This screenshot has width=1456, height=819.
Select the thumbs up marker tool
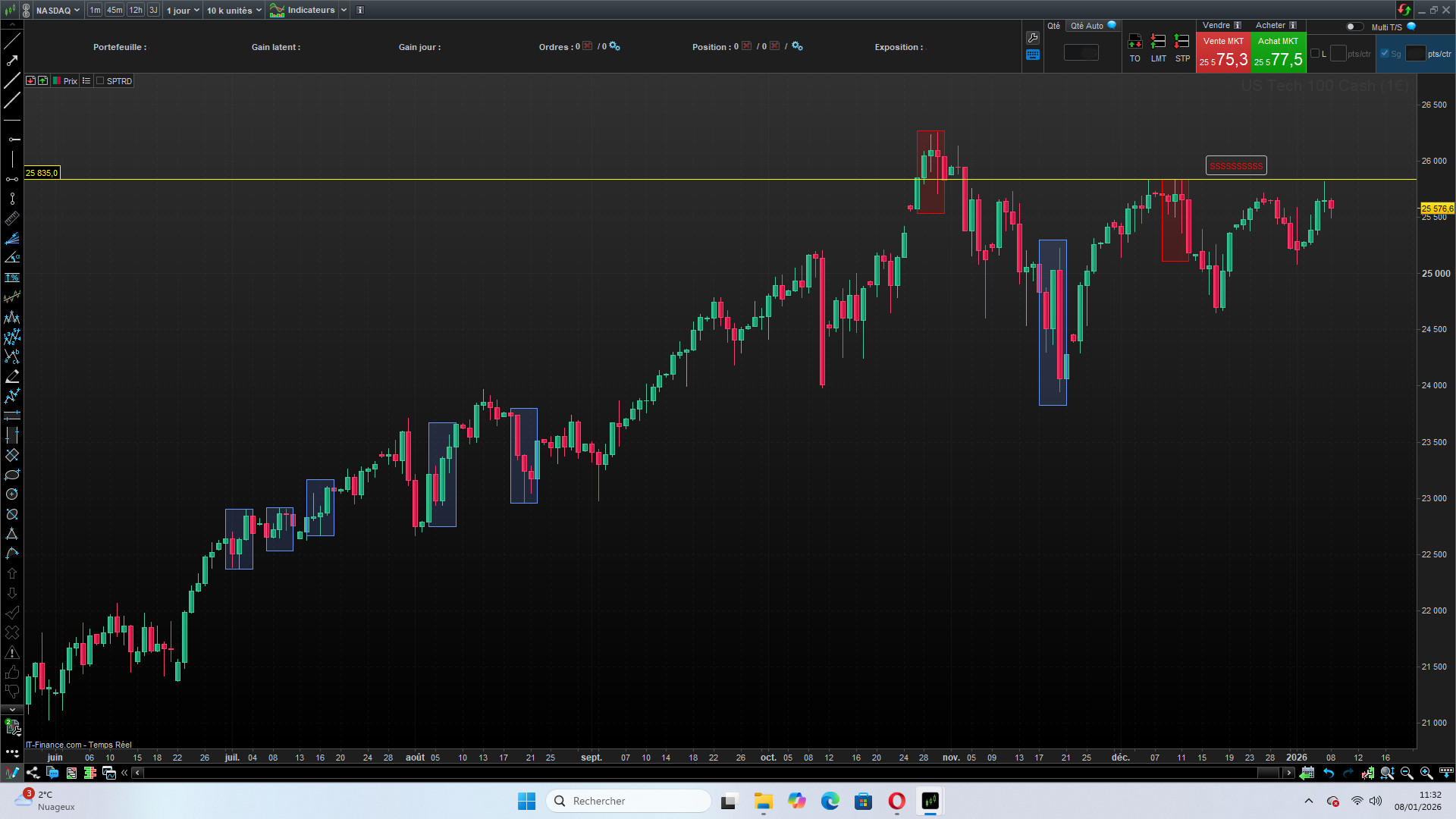(x=12, y=672)
